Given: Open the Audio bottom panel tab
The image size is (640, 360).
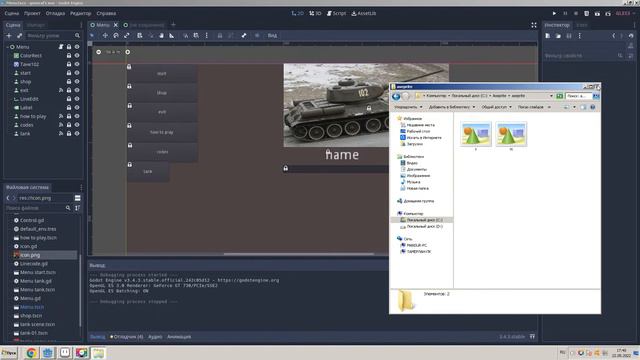Looking at the screenshot, I should pos(155,337).
